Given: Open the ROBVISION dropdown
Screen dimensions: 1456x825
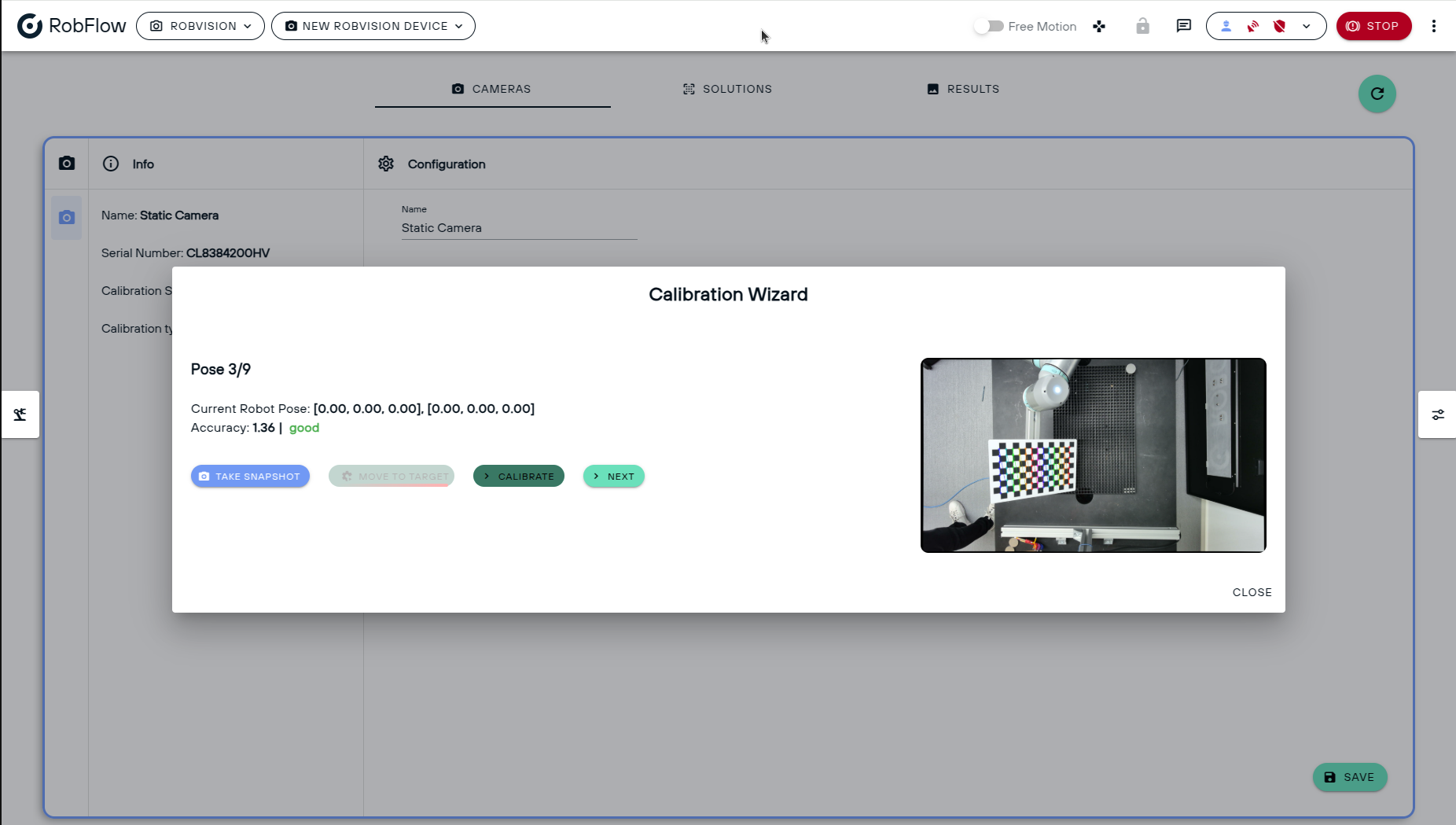Looking at the screenshot, I should [x=200, y=26].
